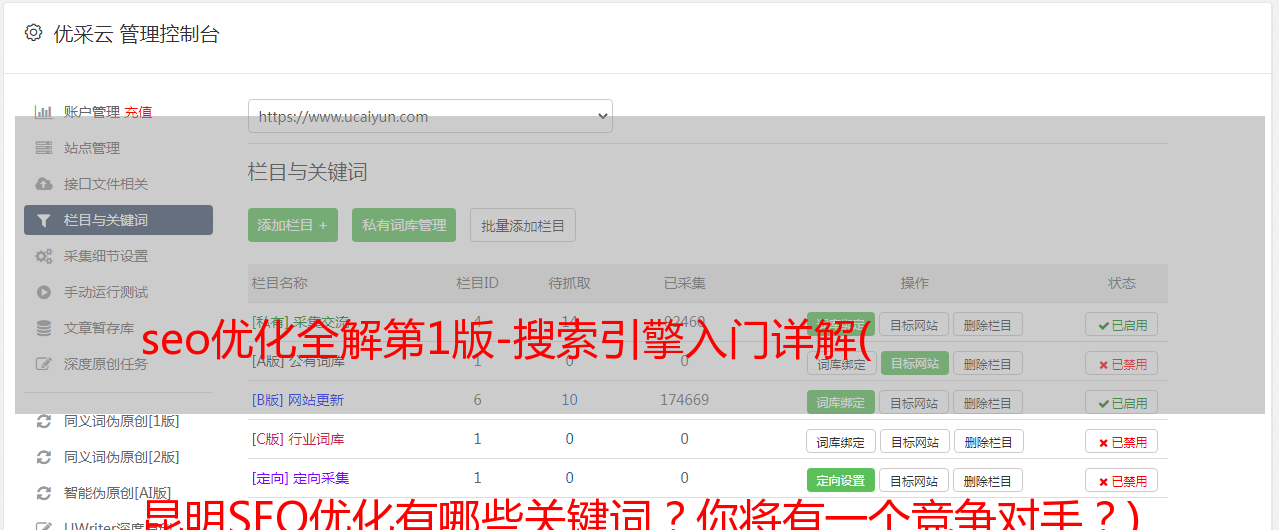This screenshot has width=1279, height=530.
Task: Click 目标网站 for [C版] 行业词库
Action: tap(914, 442)
